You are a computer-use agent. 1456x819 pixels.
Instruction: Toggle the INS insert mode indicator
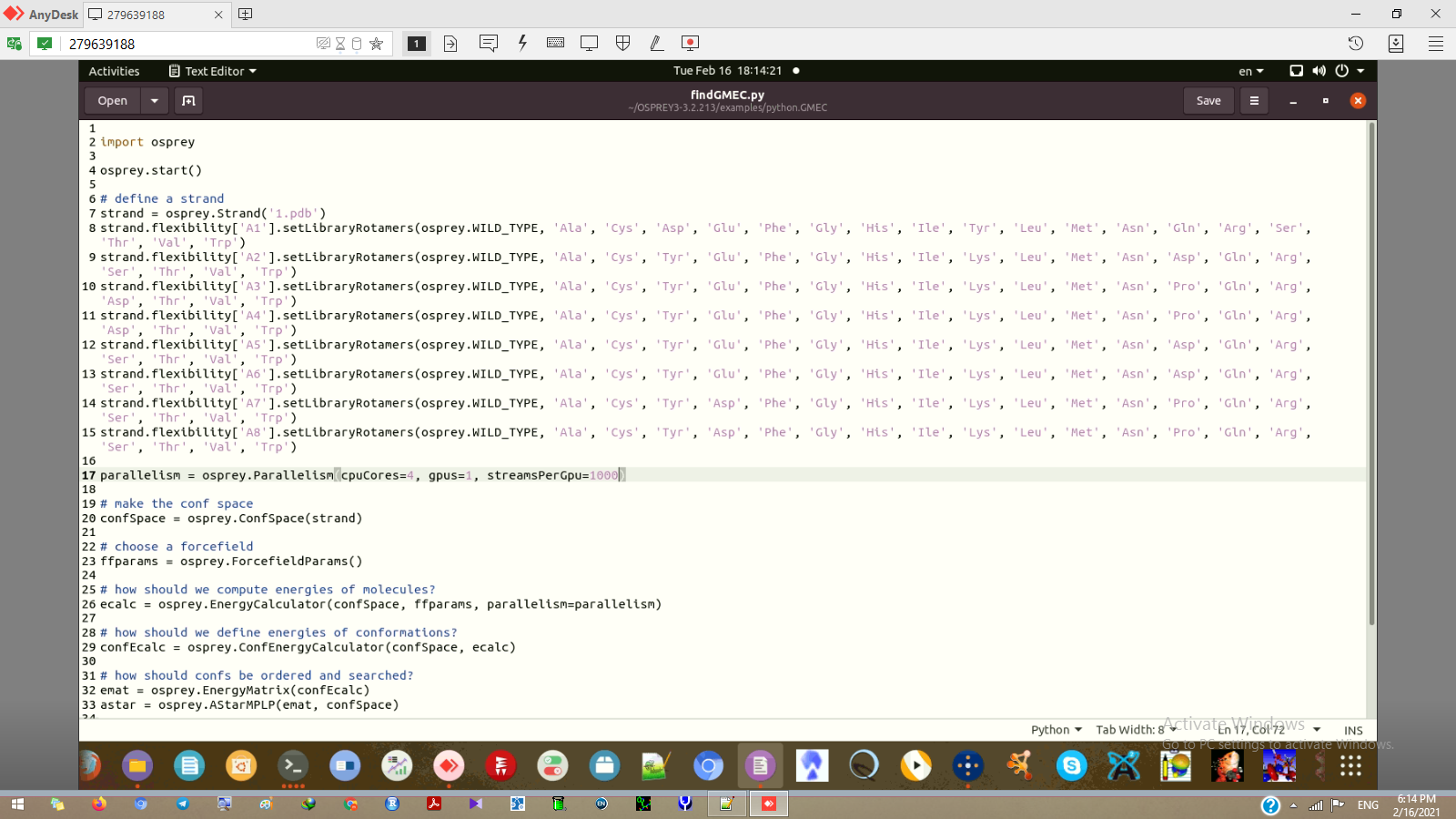tap(1353, 730)
